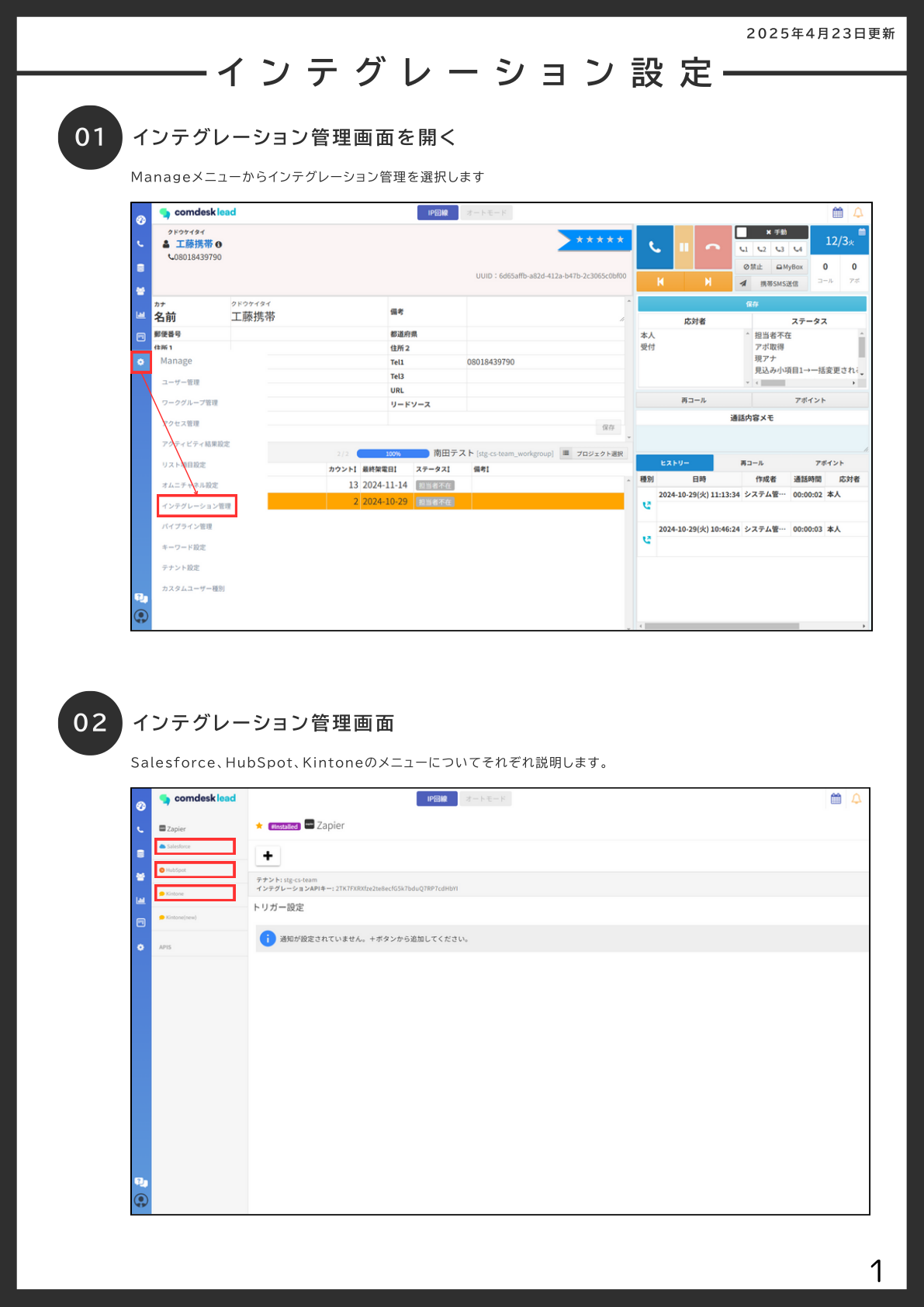Sort by ステータス column header
The height and width of the screenshot is (1307, 924).
pos(432,469)
